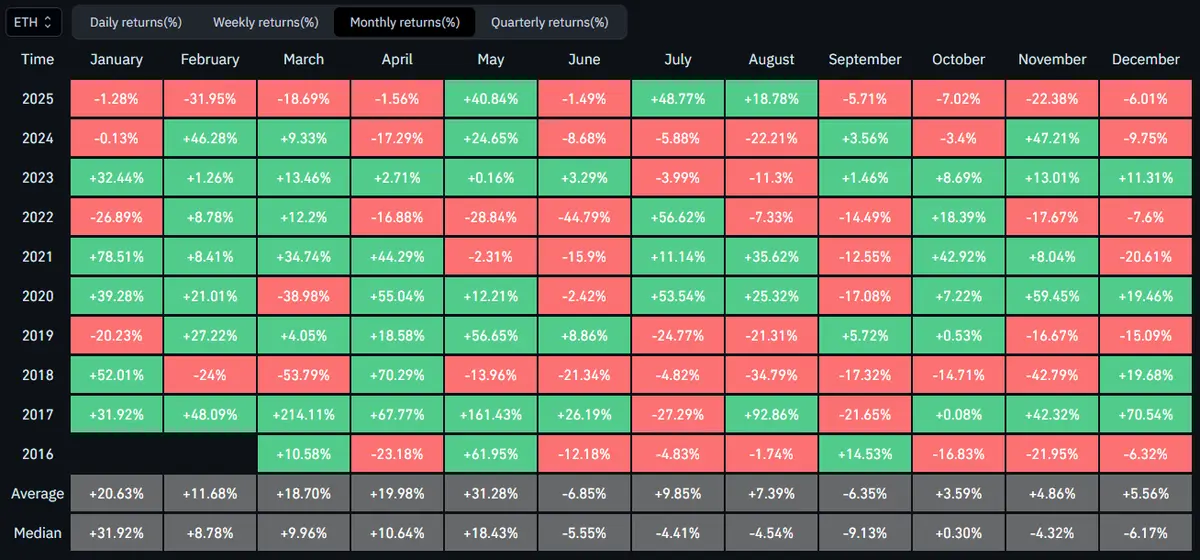Click the Time column header

point(38,59)
